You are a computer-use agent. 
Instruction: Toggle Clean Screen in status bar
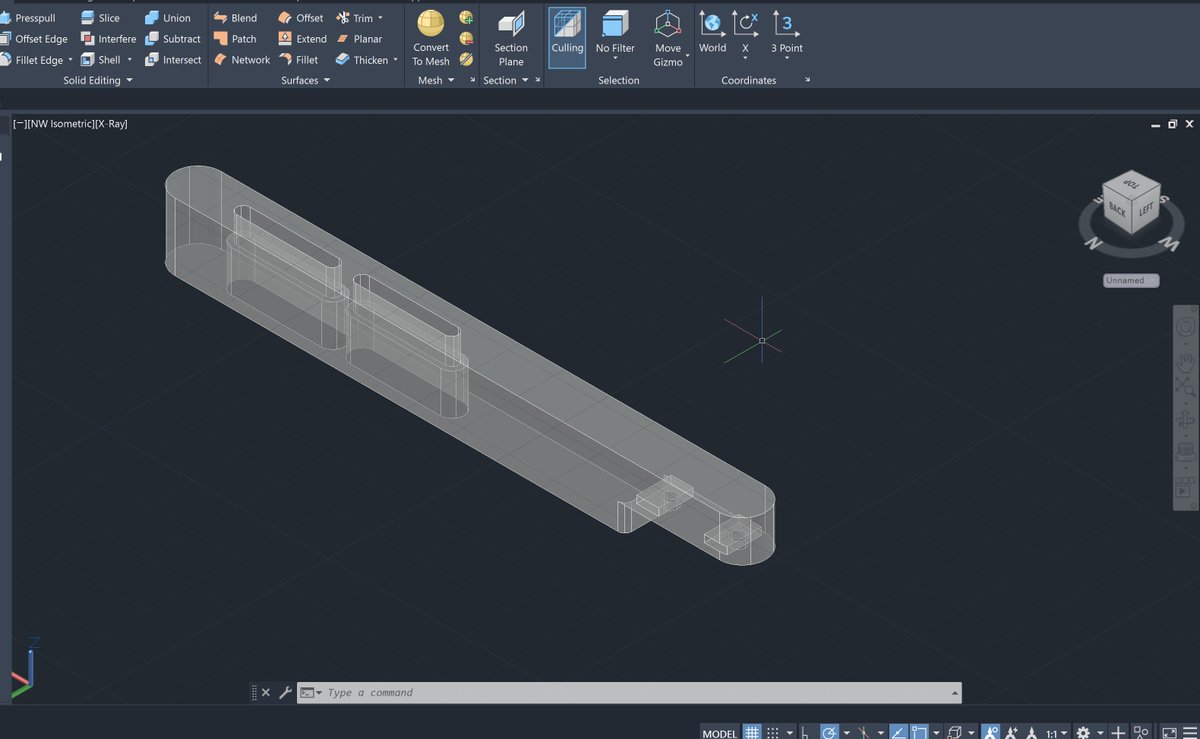(x=1169, y=733)
